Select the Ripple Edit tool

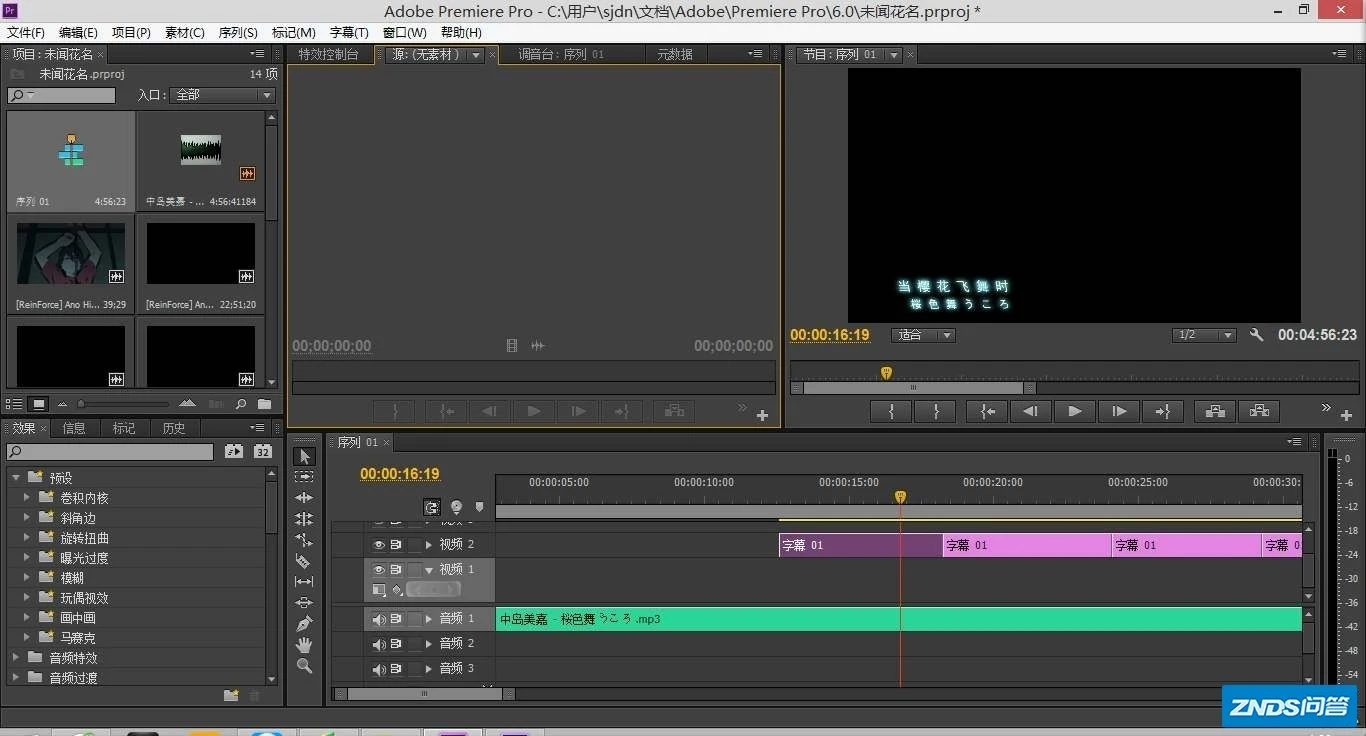coord(305,498)
